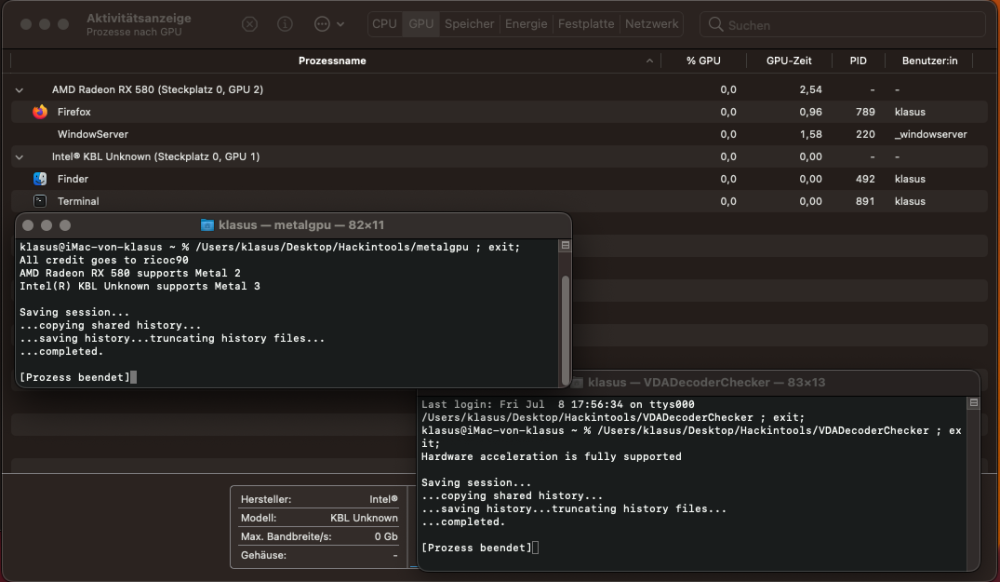The height and width of the screenshot is (582, 1000).
Task: Sort by PID column header
Action: [x=858, y=61]
